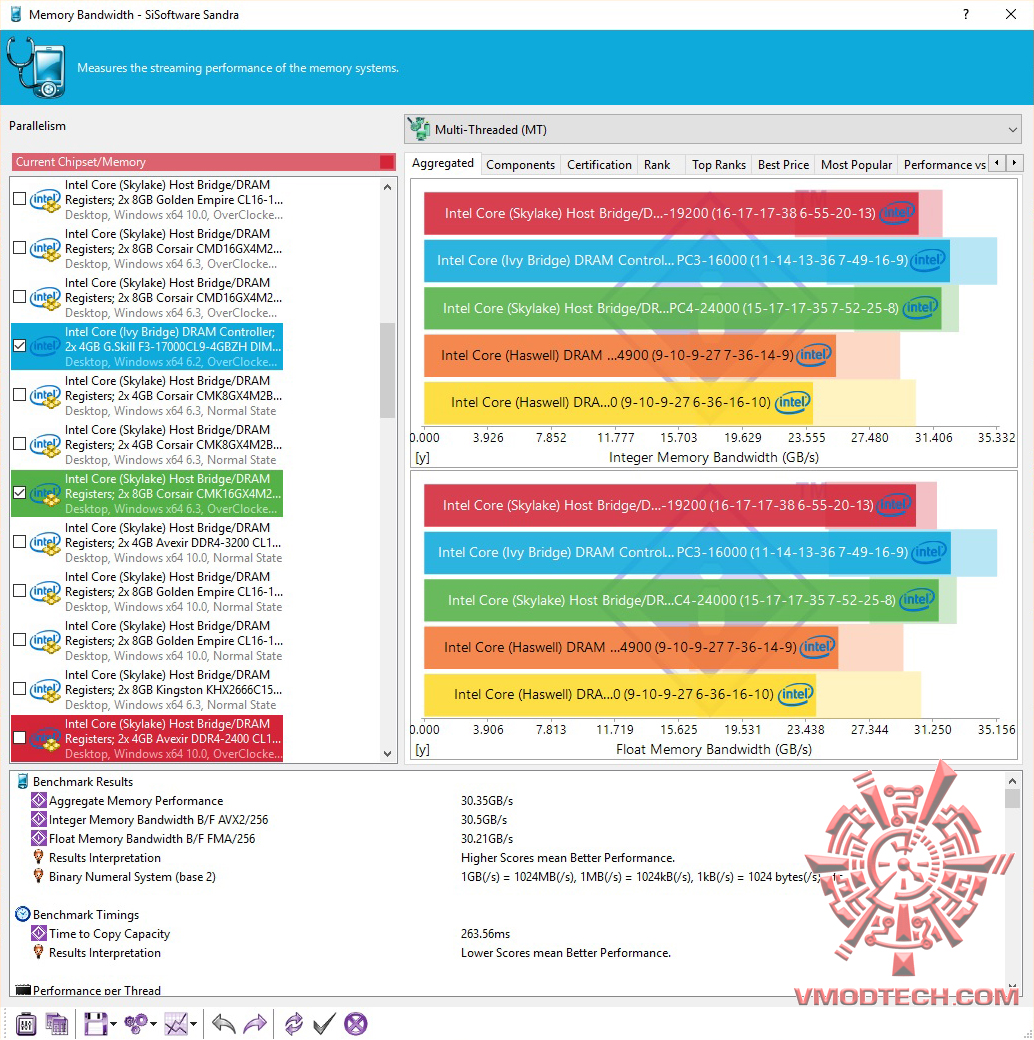Click the copy results tables icon
1034x1040 pixels.
(x=56, y=1024)
